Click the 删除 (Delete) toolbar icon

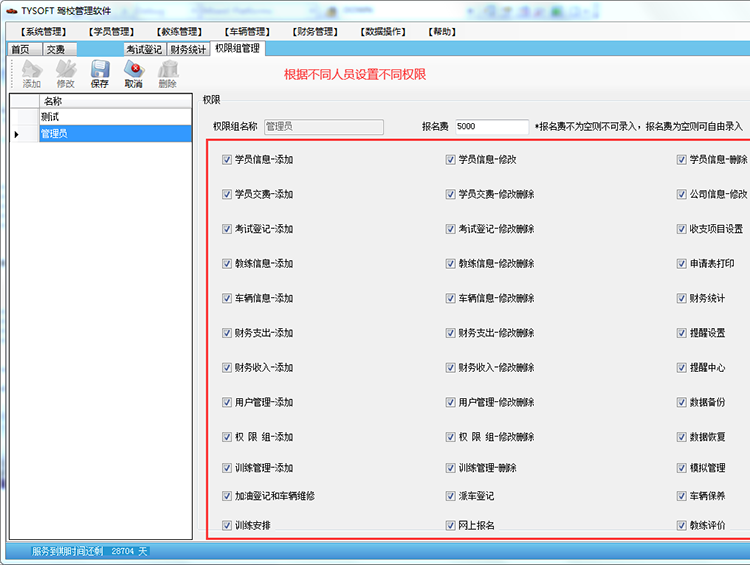tap(167, 74)
